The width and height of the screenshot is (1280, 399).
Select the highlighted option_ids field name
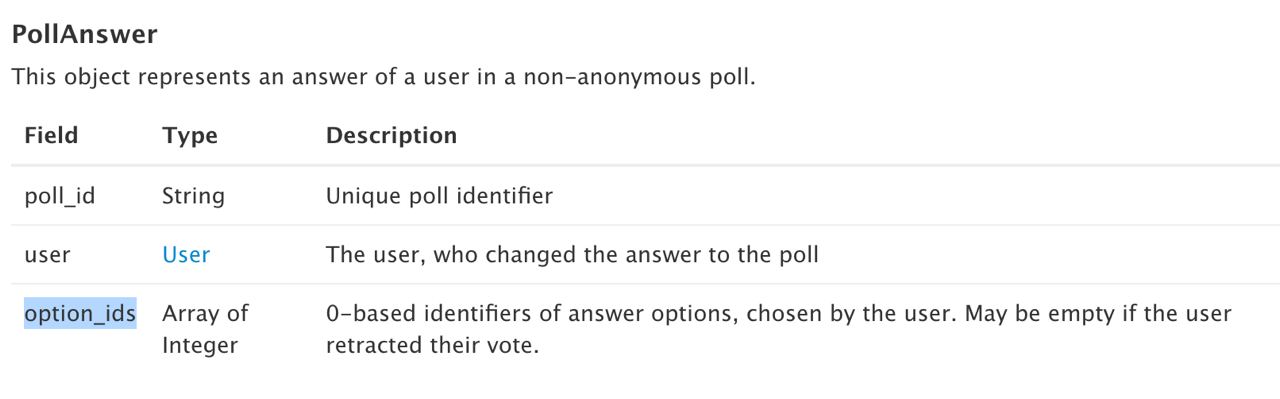tap(80, 313)
